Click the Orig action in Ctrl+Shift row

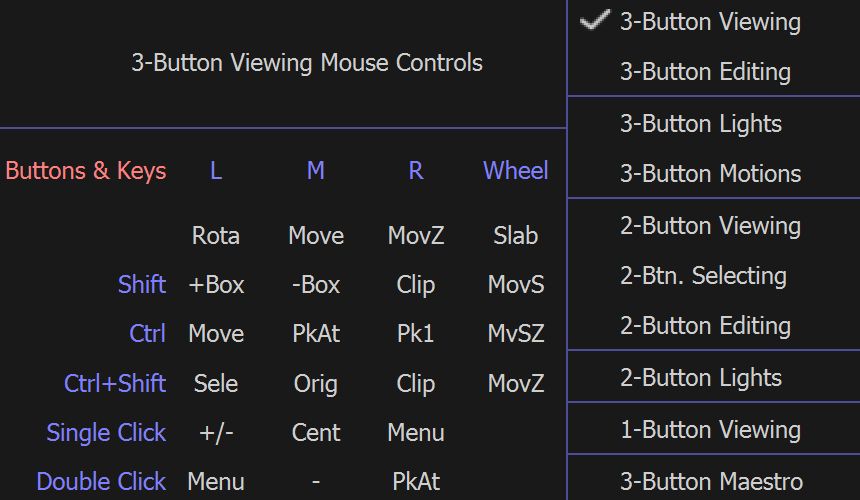(x=316, y=384)
